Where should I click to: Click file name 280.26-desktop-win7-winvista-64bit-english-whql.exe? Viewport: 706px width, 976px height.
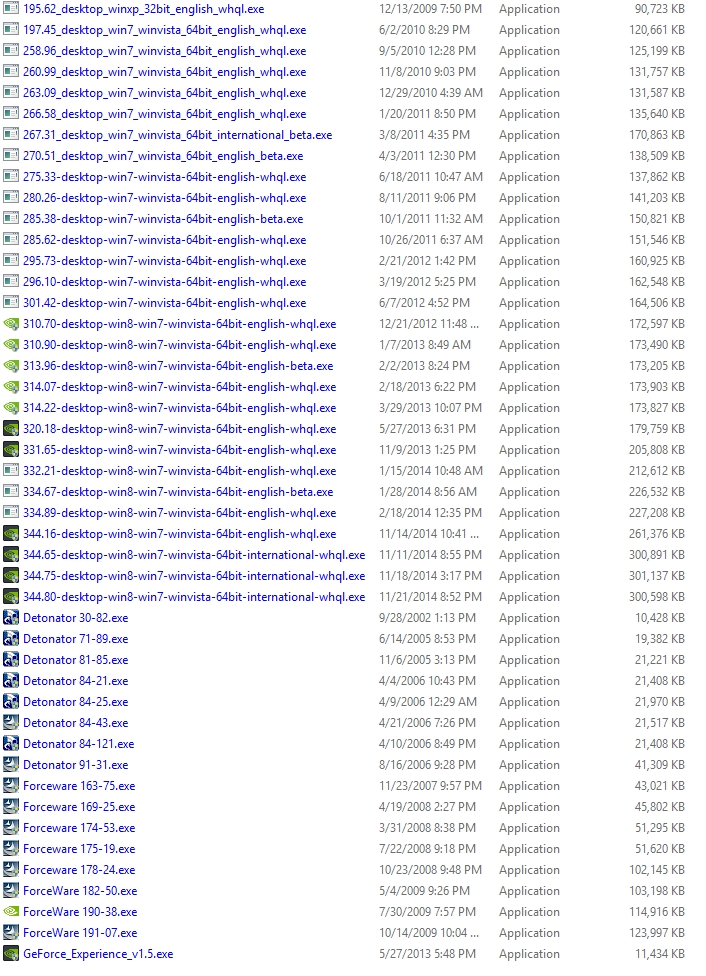164,198
